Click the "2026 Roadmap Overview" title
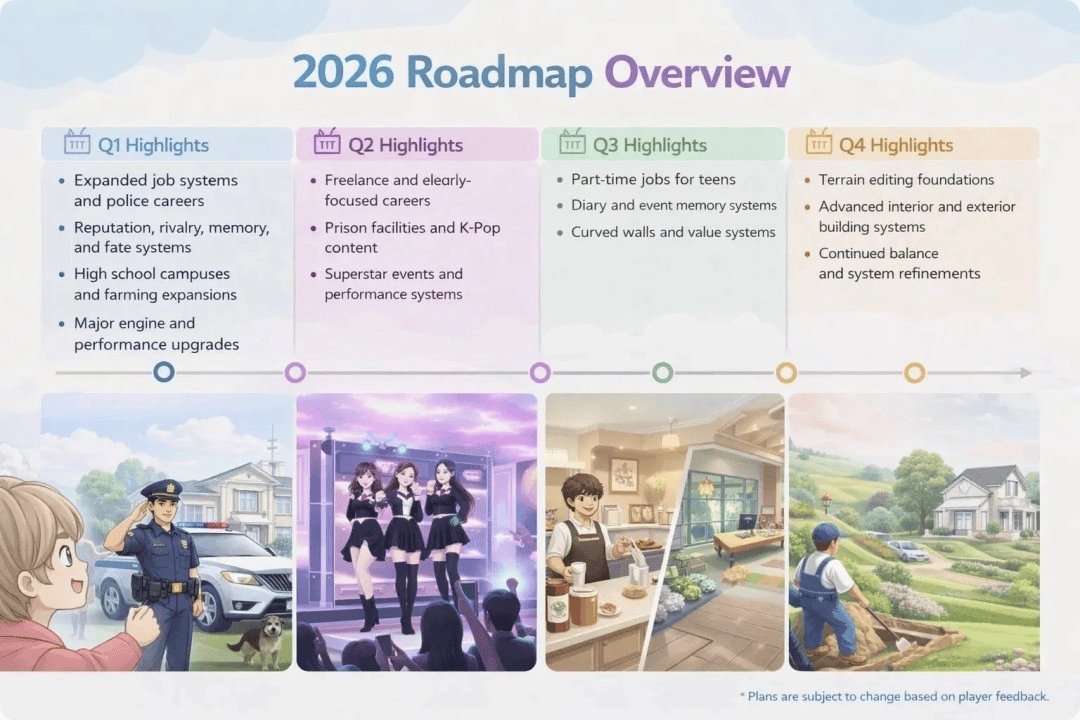 (541, 74)
